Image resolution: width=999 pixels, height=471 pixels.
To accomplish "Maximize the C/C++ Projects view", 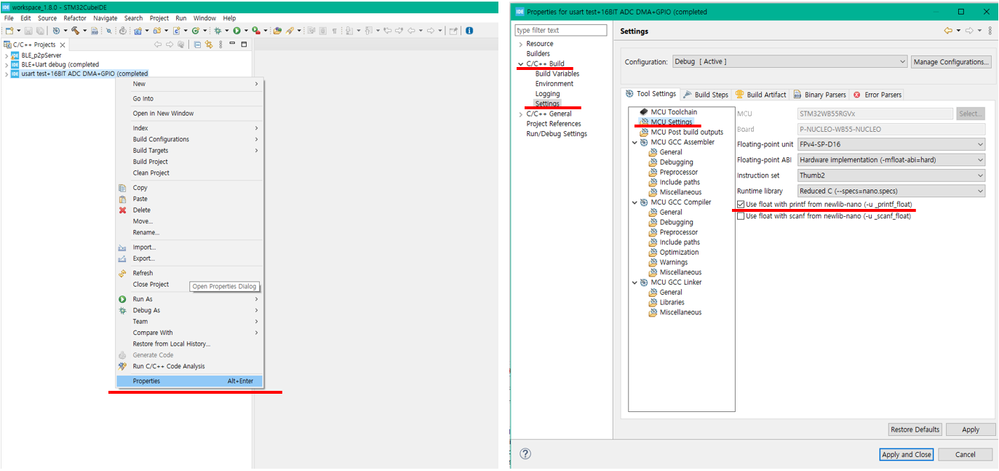I will click(x=244, y=44).
